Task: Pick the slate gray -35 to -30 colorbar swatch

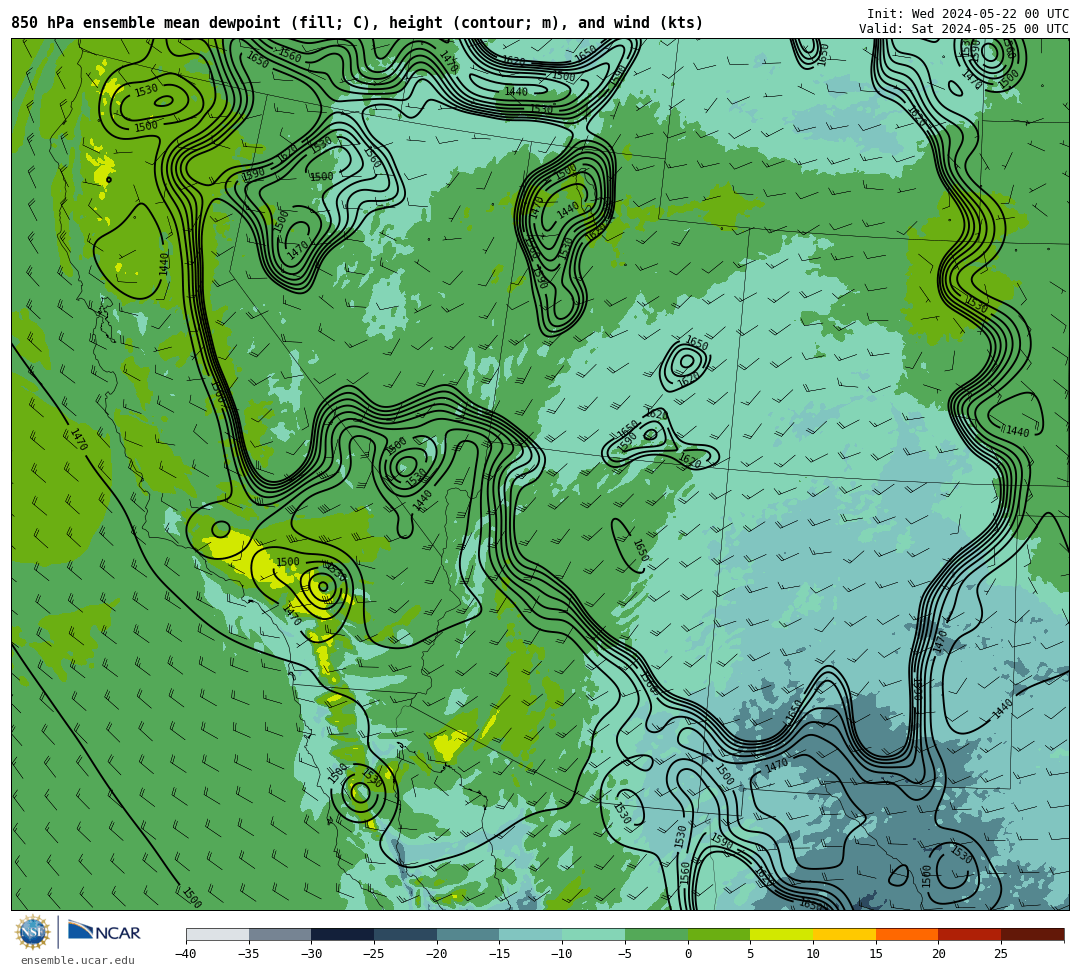Action: pyautogui.click(x=280, y=934)
